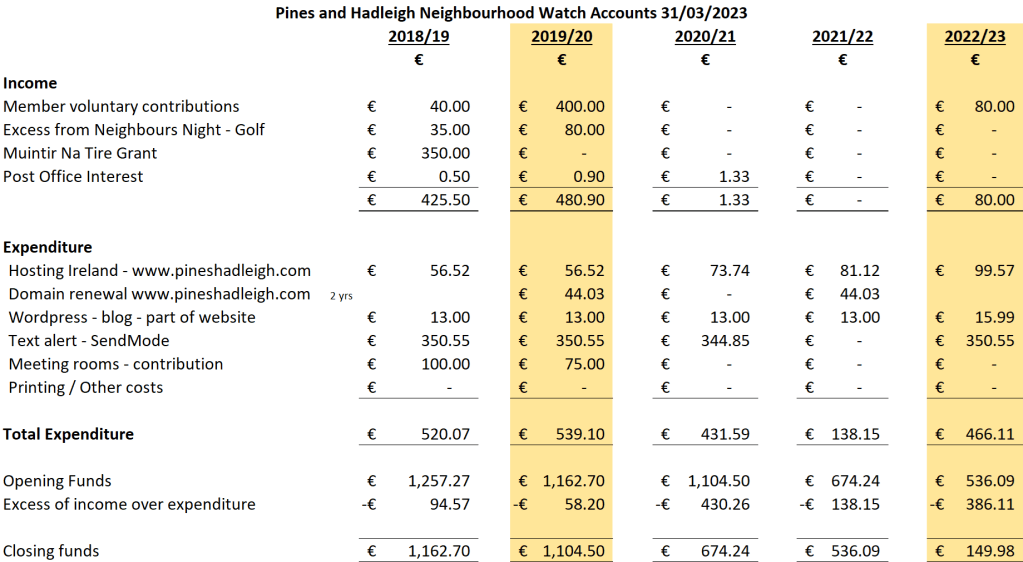
Task: Click the 2020/21 year header
Action: pos(705,38)
